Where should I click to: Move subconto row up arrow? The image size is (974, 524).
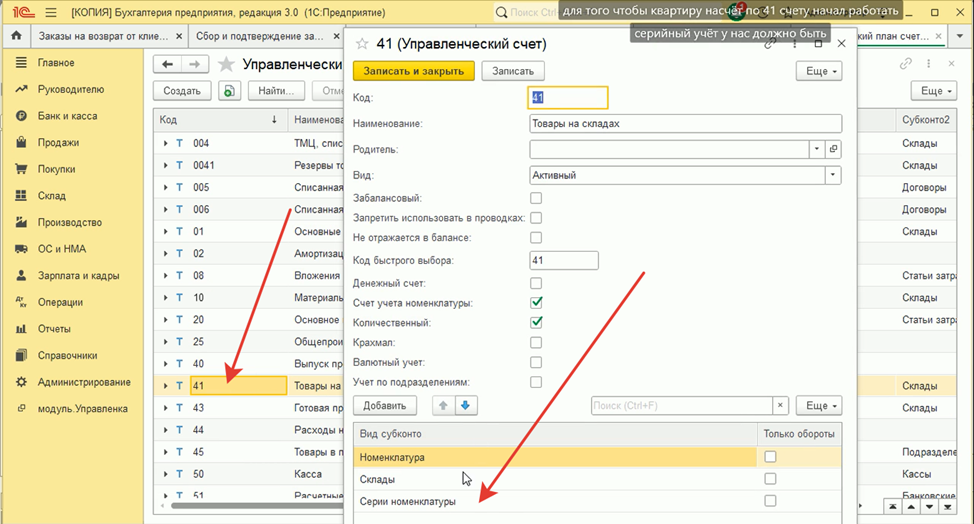click(443, 405)
